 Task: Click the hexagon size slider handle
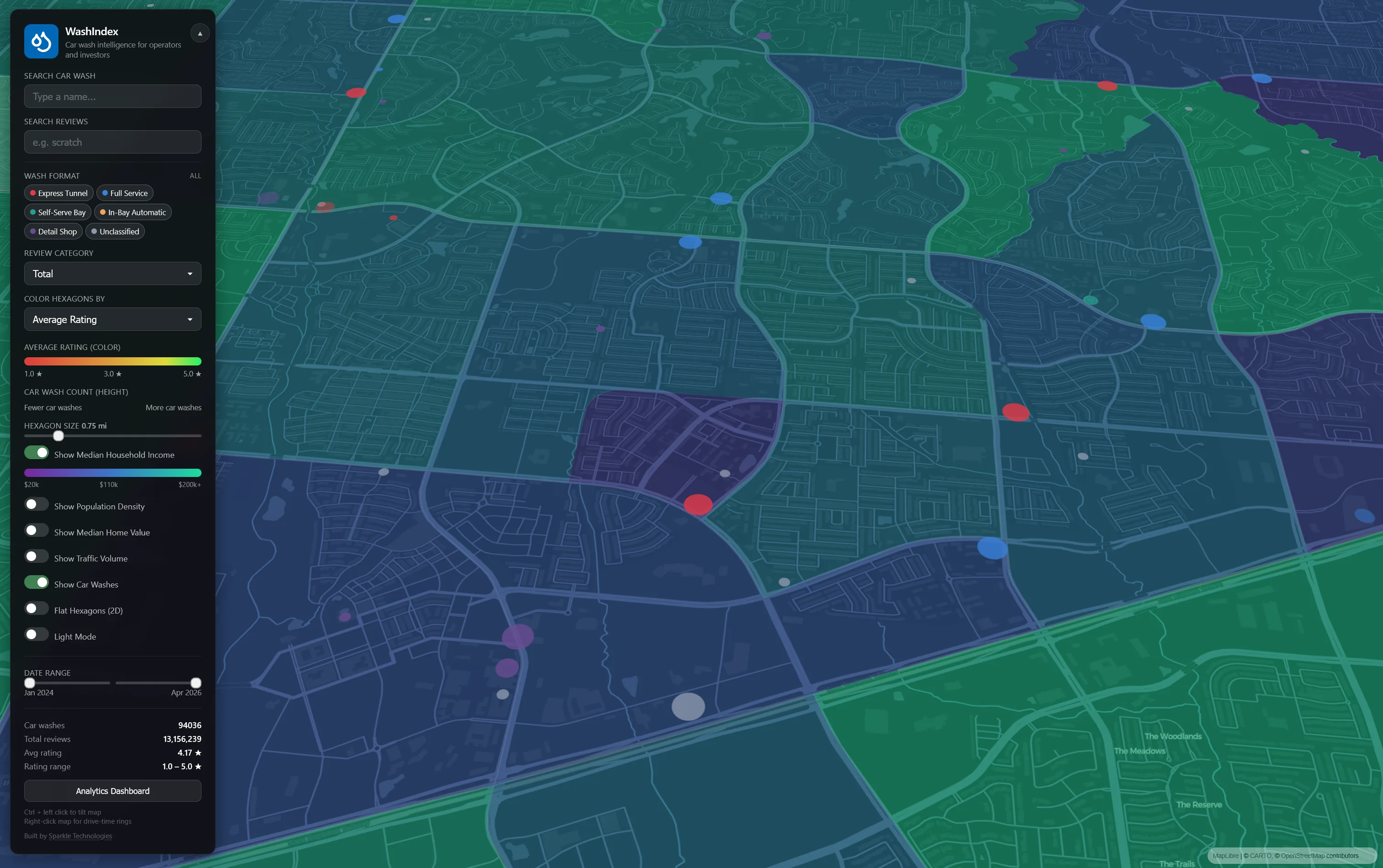(x=58, y=436)
